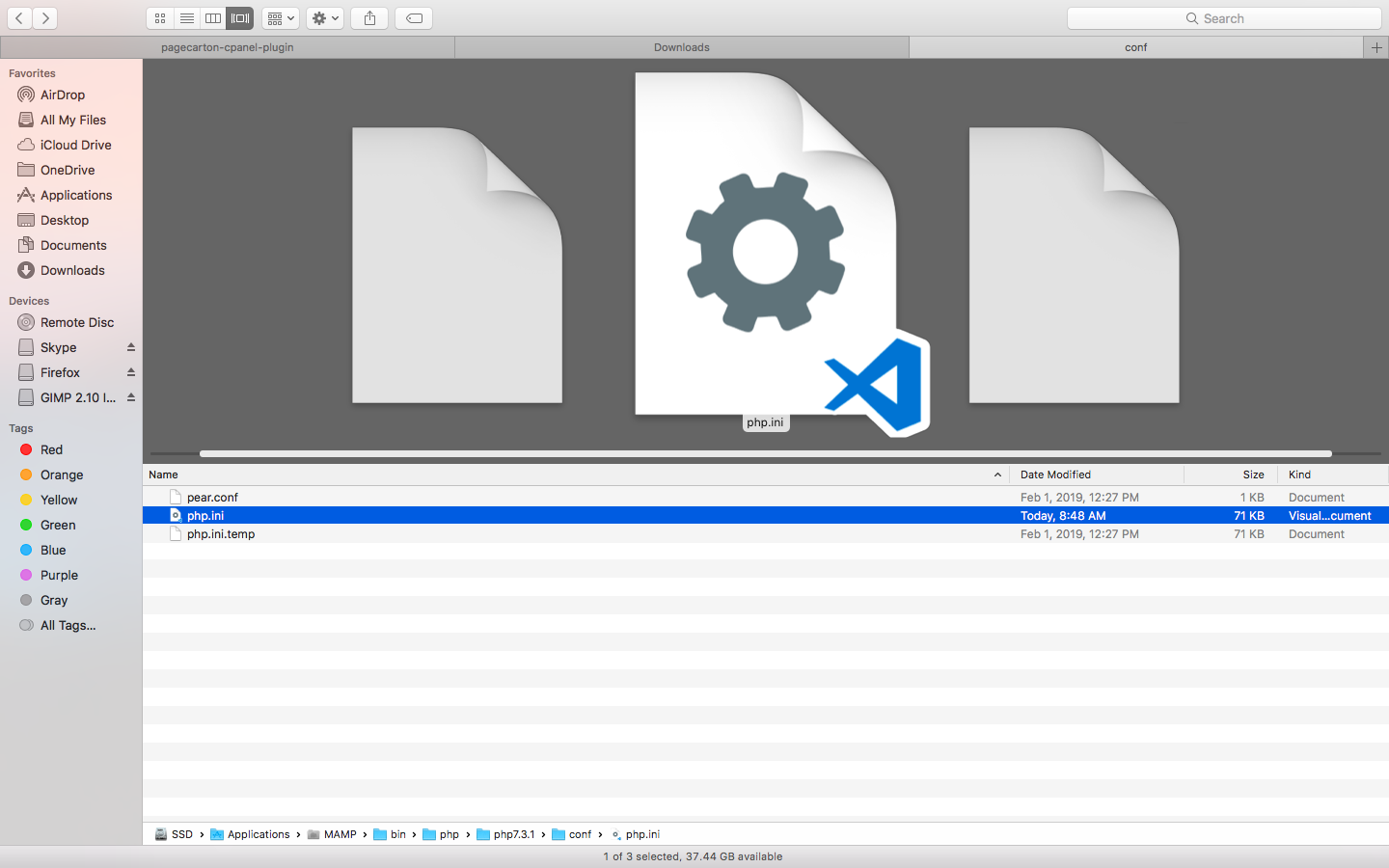Click Applications in the path bar
Viewport: 1389px width, 868px height.
[250, 834]
